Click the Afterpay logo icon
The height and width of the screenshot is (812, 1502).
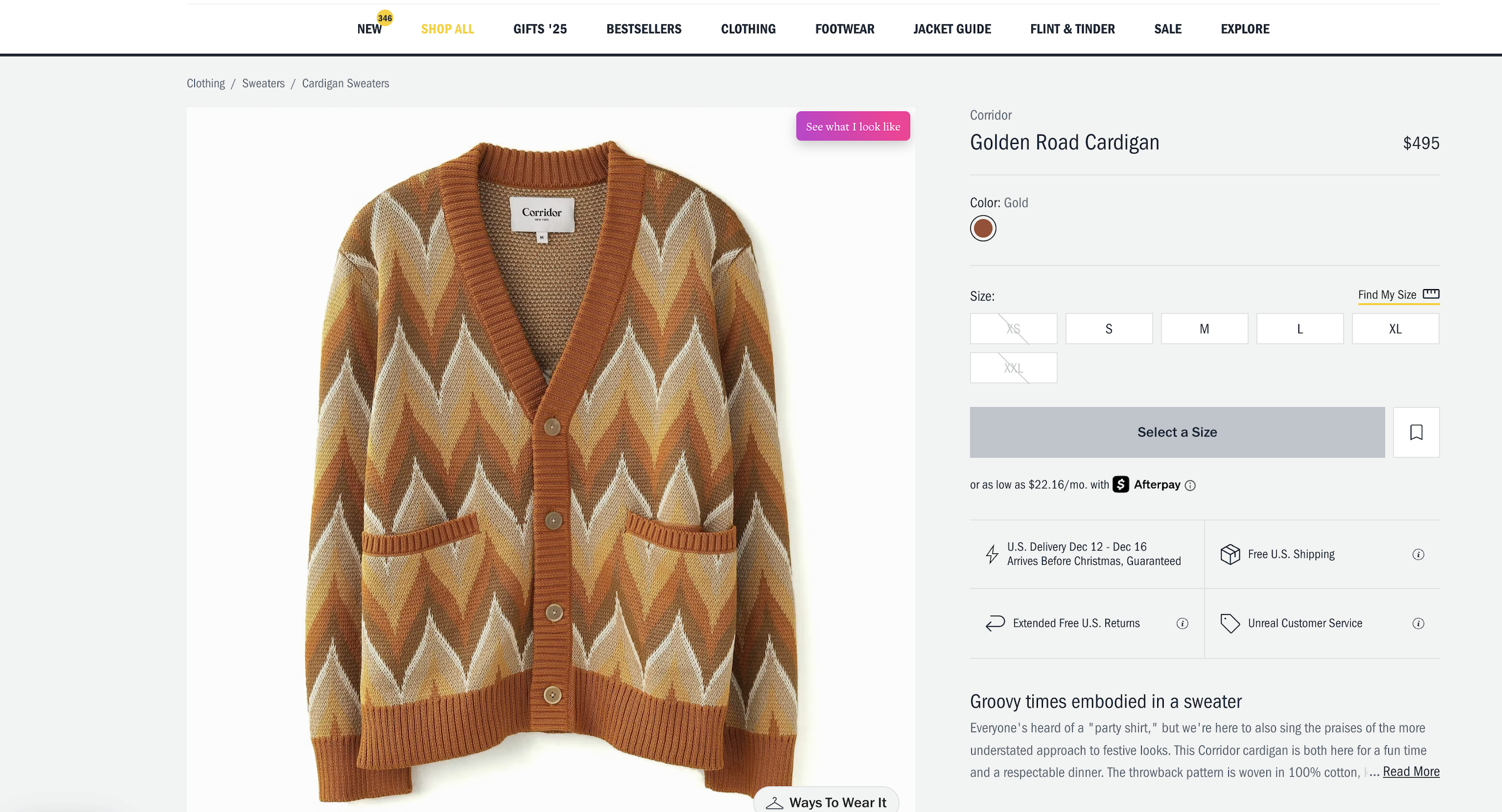pyautogui.click(x=1120, y=484)
